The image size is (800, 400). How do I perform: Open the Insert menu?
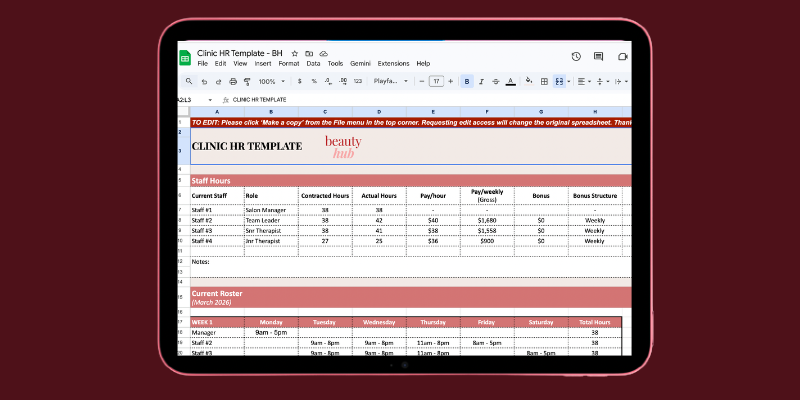pyautogui.click(x=263, y=64)
